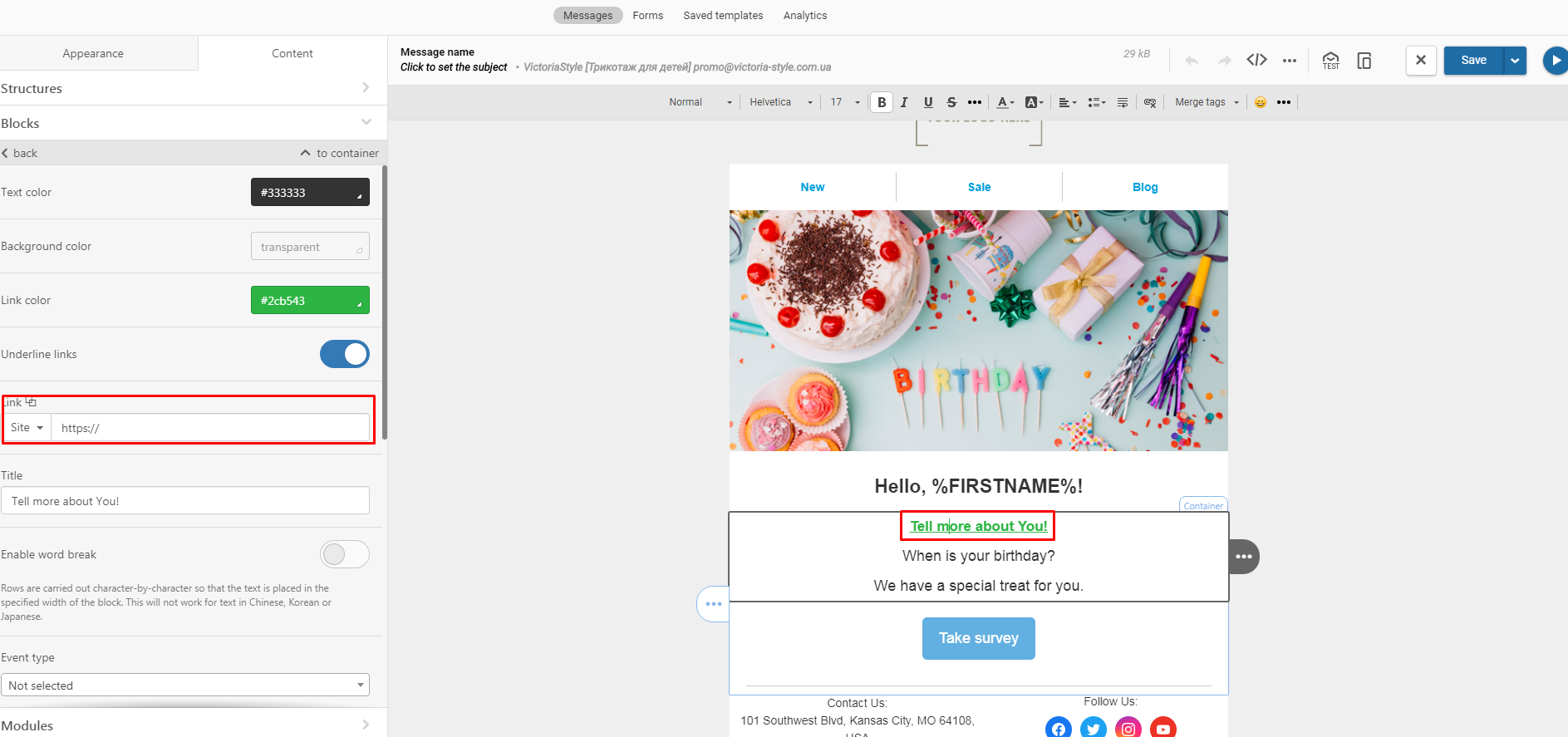Apply italic formatting
This screenshot has height=737, width=1568.
pos(904,102)
